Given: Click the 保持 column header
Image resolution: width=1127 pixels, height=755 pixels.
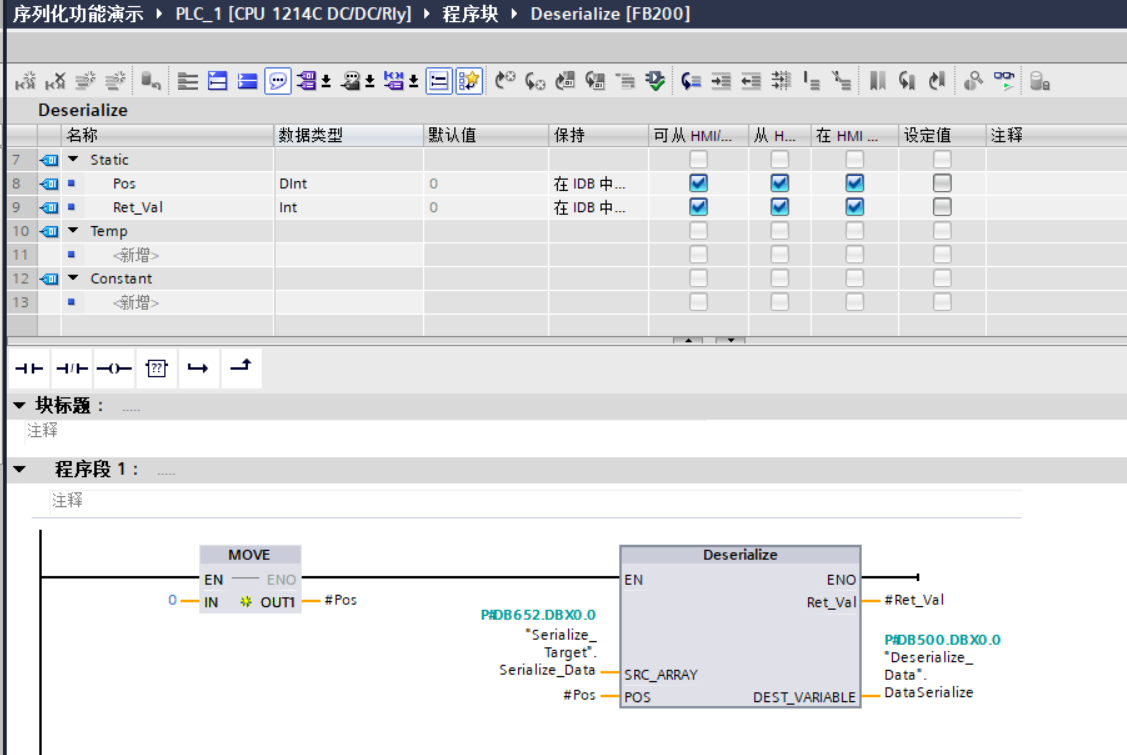Looking at the screenshot, I should (x=599, y=135).
